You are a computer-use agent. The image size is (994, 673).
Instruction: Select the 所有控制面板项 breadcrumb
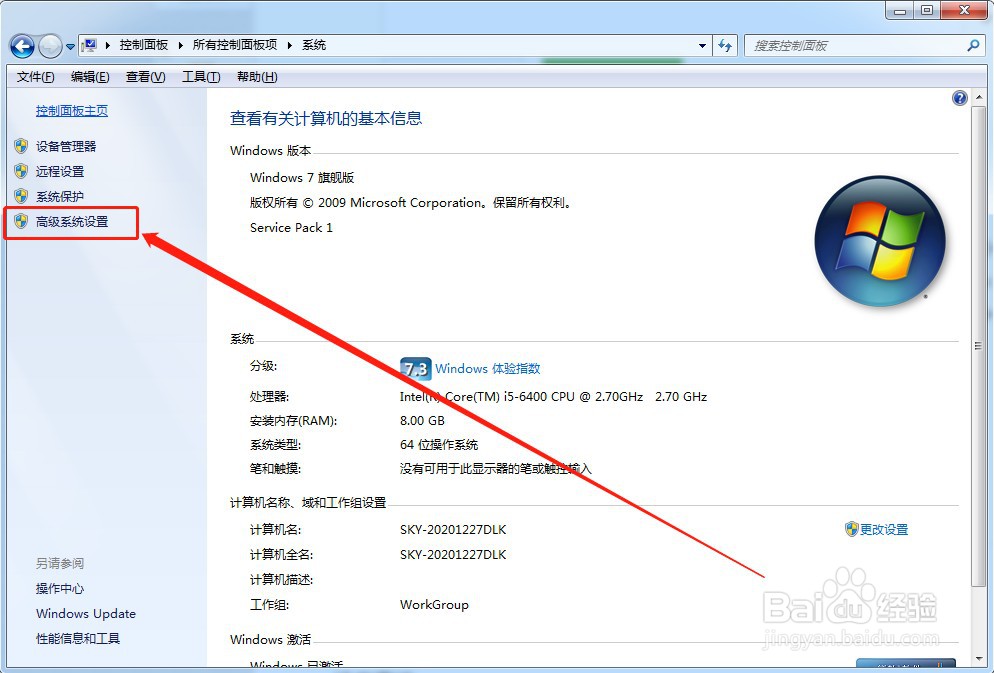[235, 45]
